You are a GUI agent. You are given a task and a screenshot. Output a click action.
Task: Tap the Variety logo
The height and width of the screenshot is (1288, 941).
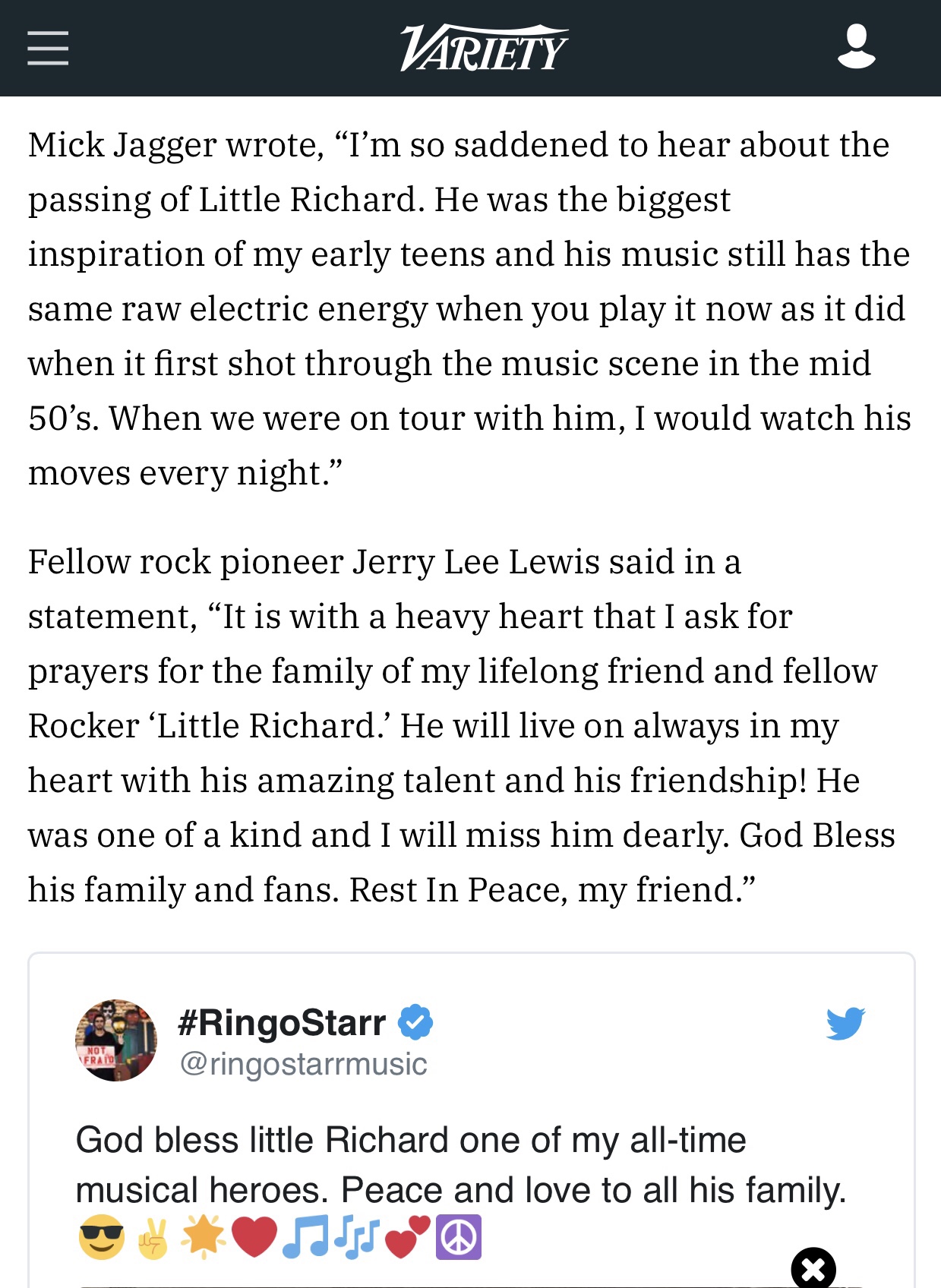(x=484, y=48)
